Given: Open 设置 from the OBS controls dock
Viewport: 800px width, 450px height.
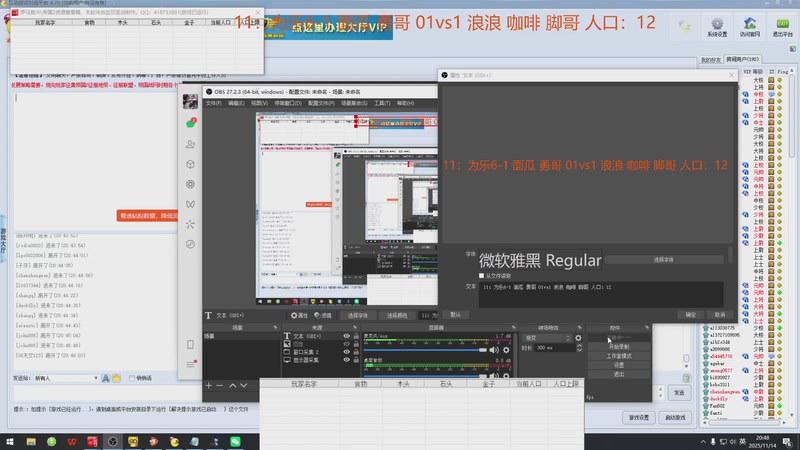Looking at the screenshot, I should (619, 365).
